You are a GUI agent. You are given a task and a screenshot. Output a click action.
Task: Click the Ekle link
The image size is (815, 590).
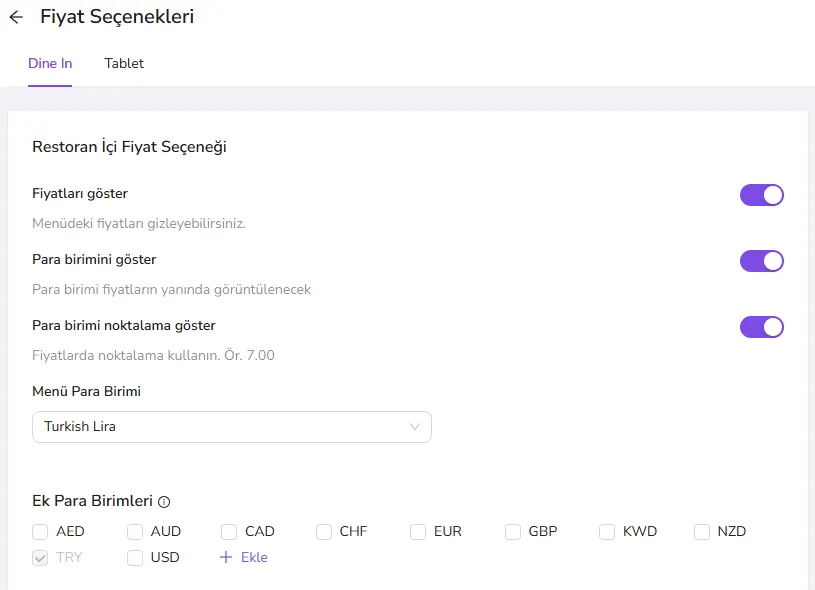(x=254, y=557)
